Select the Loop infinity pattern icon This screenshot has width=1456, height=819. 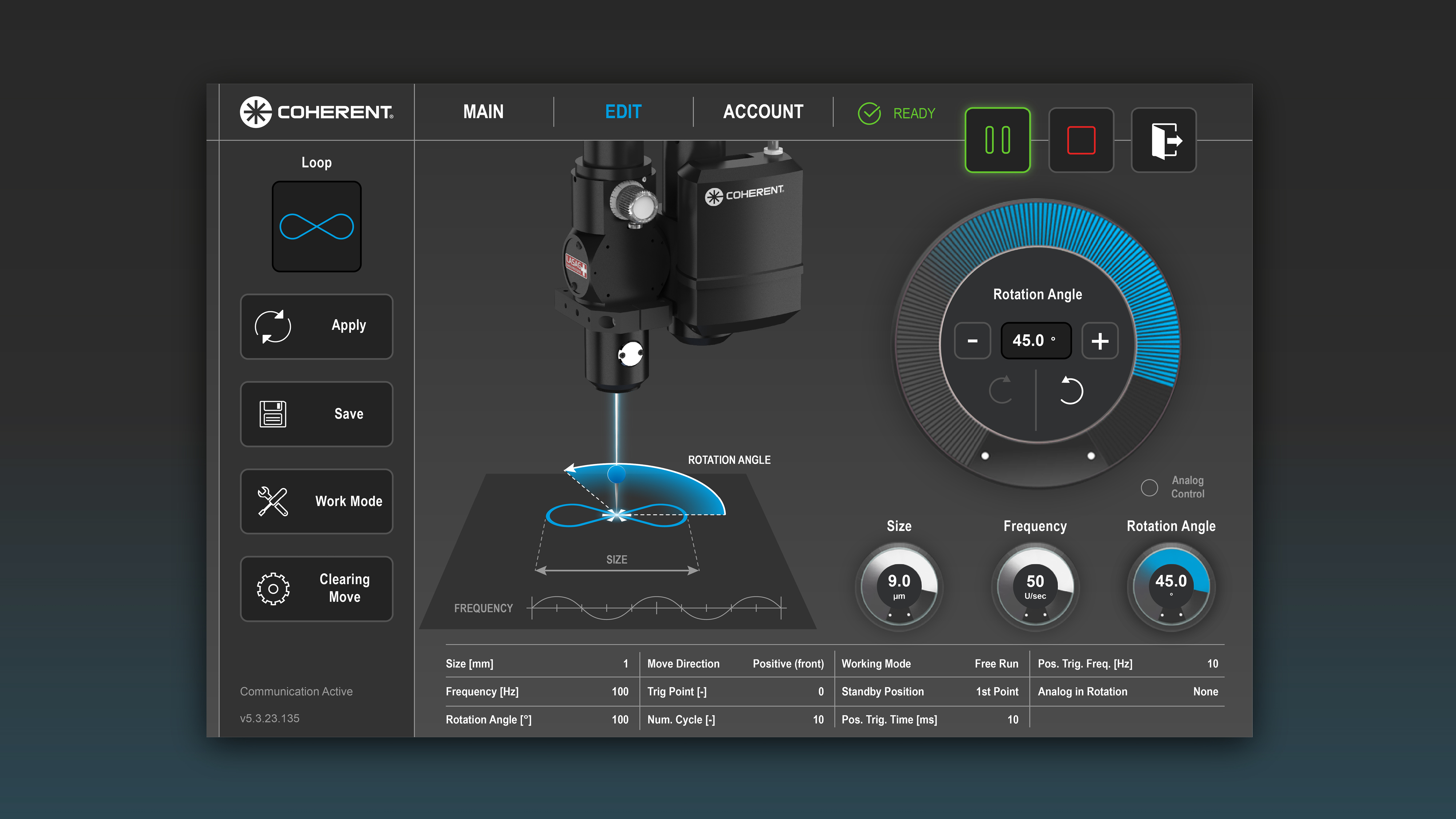[x=317, y=227]
